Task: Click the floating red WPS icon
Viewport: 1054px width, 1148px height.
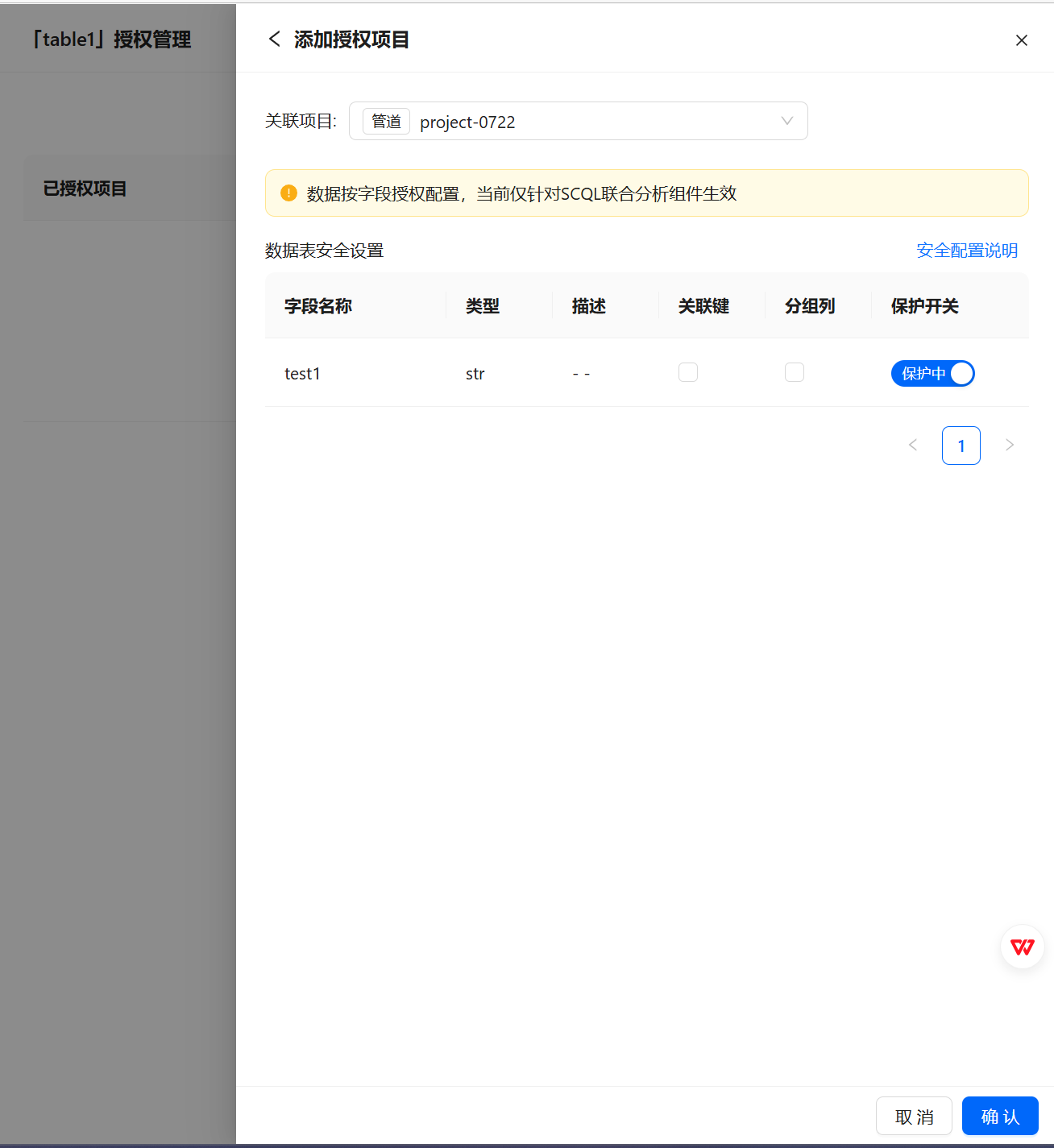Action: [x=1023, y=947]
